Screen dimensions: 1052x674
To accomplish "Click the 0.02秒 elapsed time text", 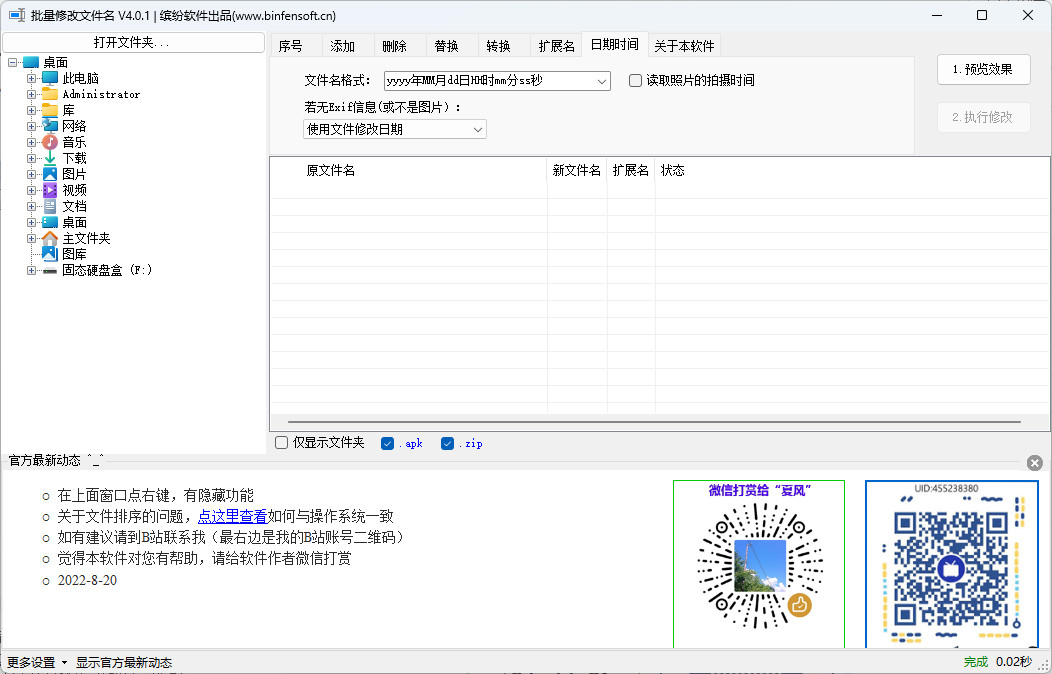I will click(1014, 663).
